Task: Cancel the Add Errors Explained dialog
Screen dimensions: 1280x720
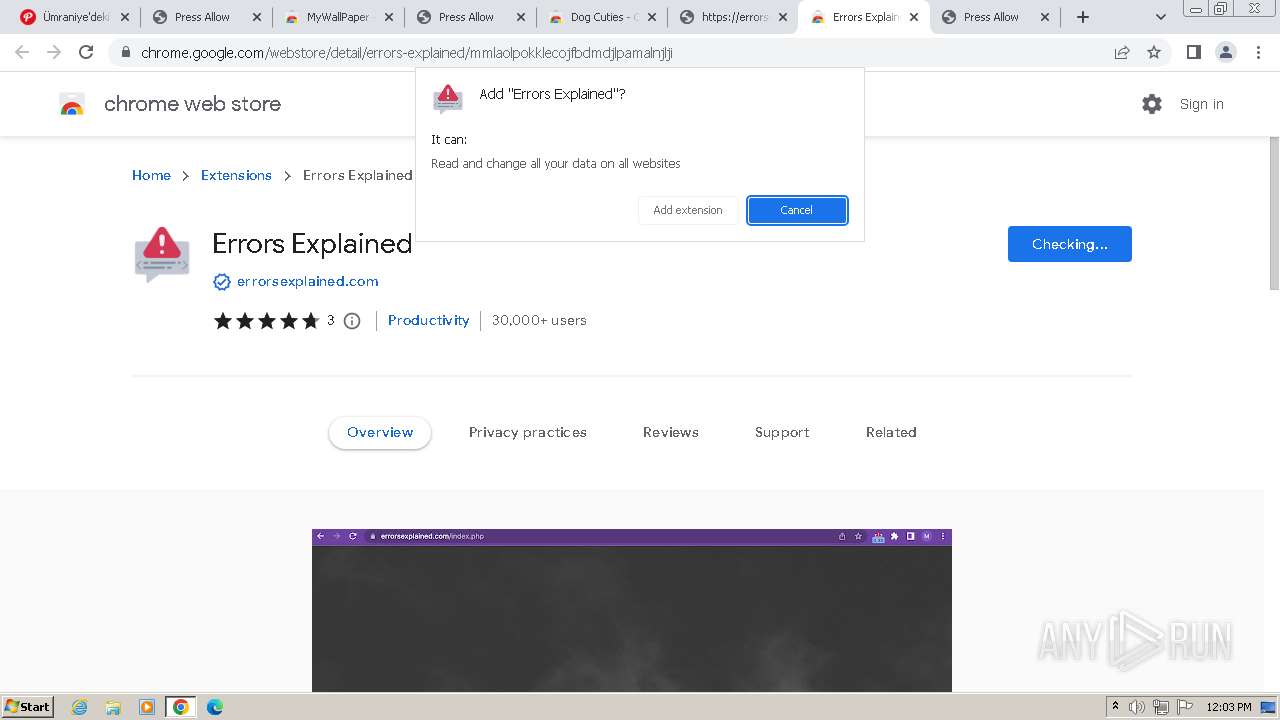Action: [x=797, y=210]
